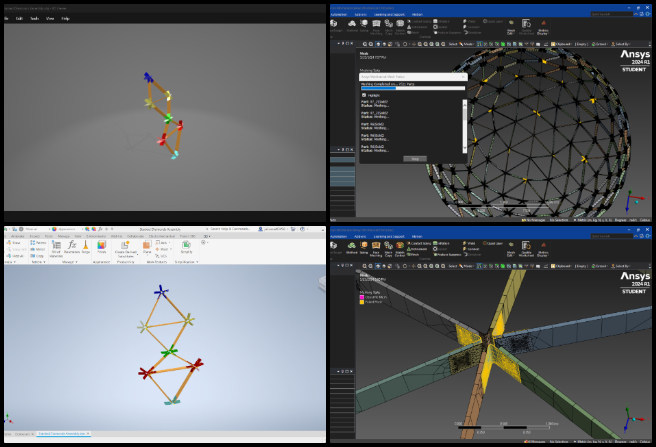Open Metrics Display in the lower Ansys window

(x=543, y=248)
